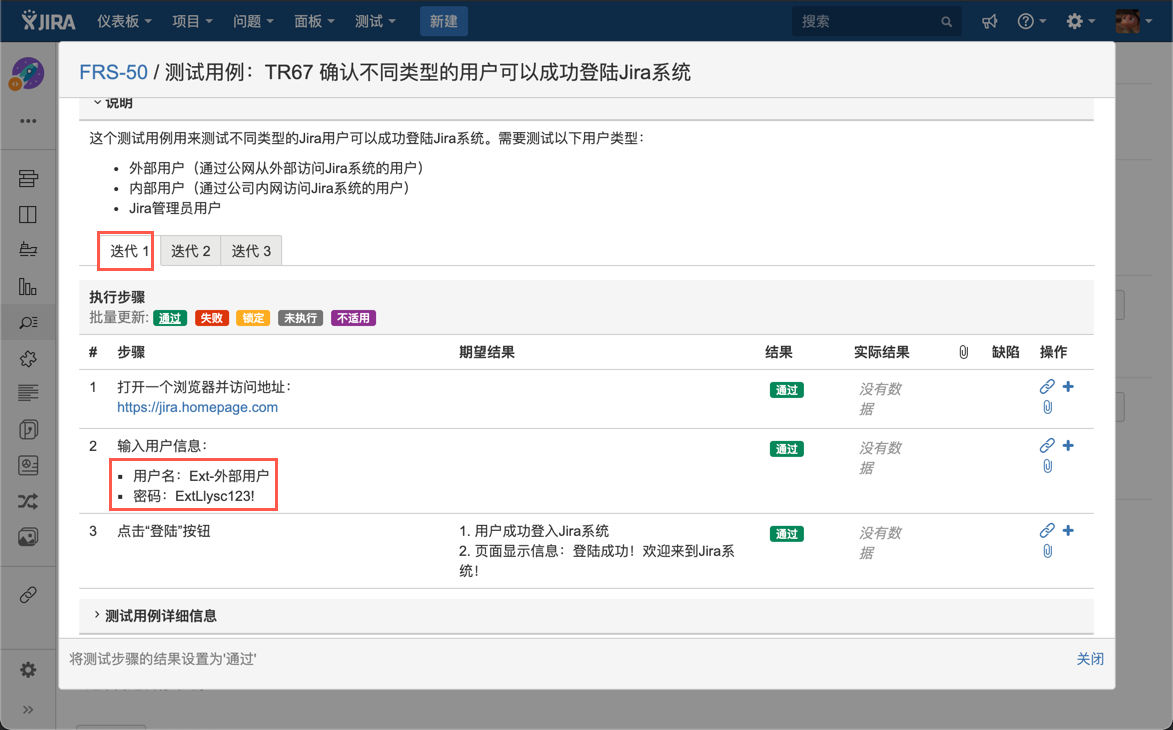Click step 2 plus create defect icon

1068,446
